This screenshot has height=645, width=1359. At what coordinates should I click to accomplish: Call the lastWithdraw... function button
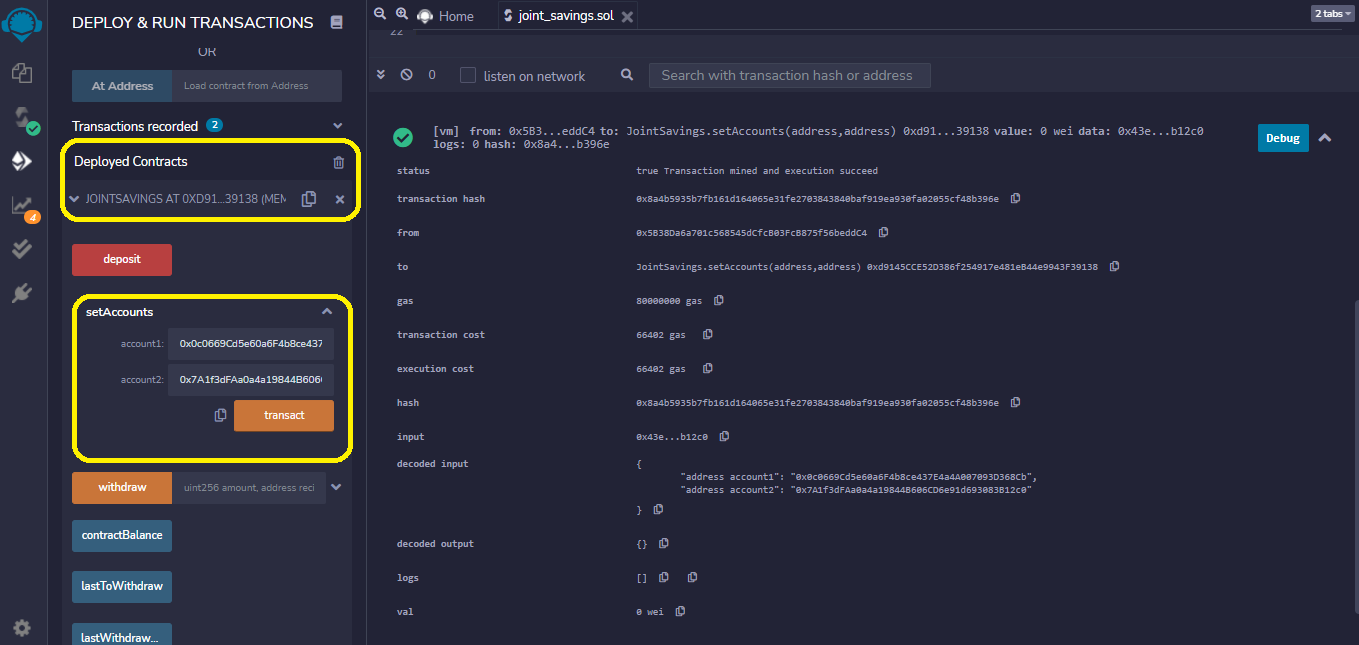pyautogui.click(x=122, y=634)
